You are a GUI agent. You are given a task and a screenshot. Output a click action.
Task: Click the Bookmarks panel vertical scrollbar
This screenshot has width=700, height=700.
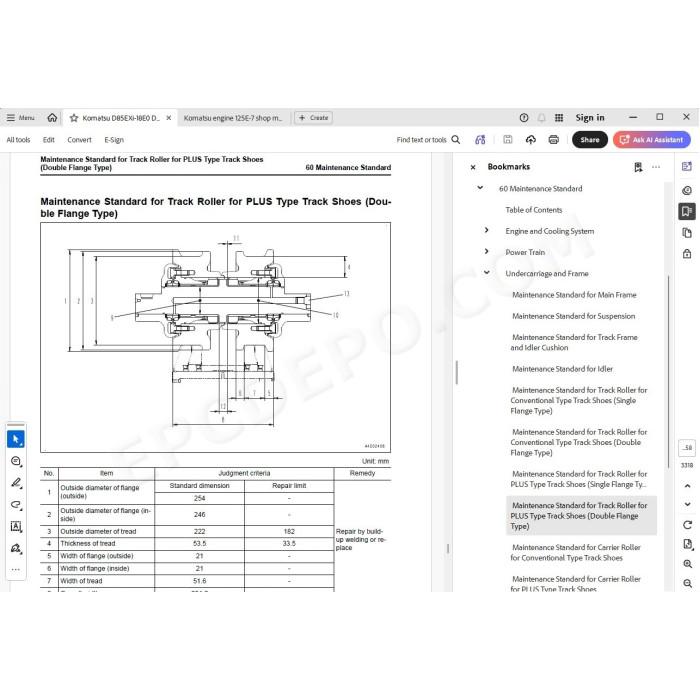point(668,371)
